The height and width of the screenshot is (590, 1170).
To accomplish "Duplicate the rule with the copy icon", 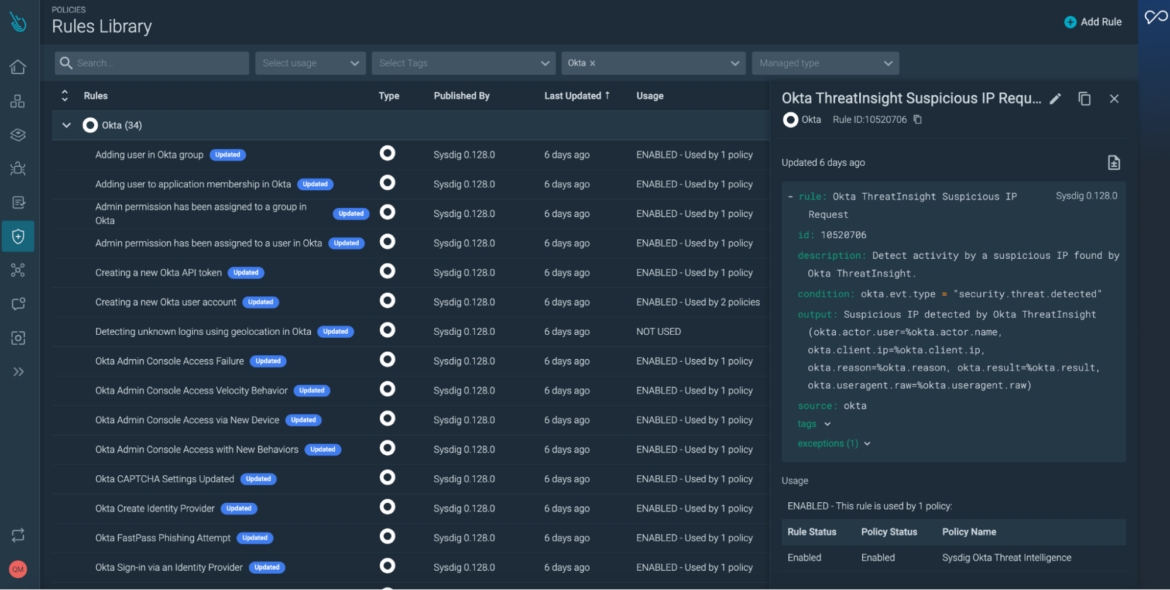I will tap(1085, 98).
